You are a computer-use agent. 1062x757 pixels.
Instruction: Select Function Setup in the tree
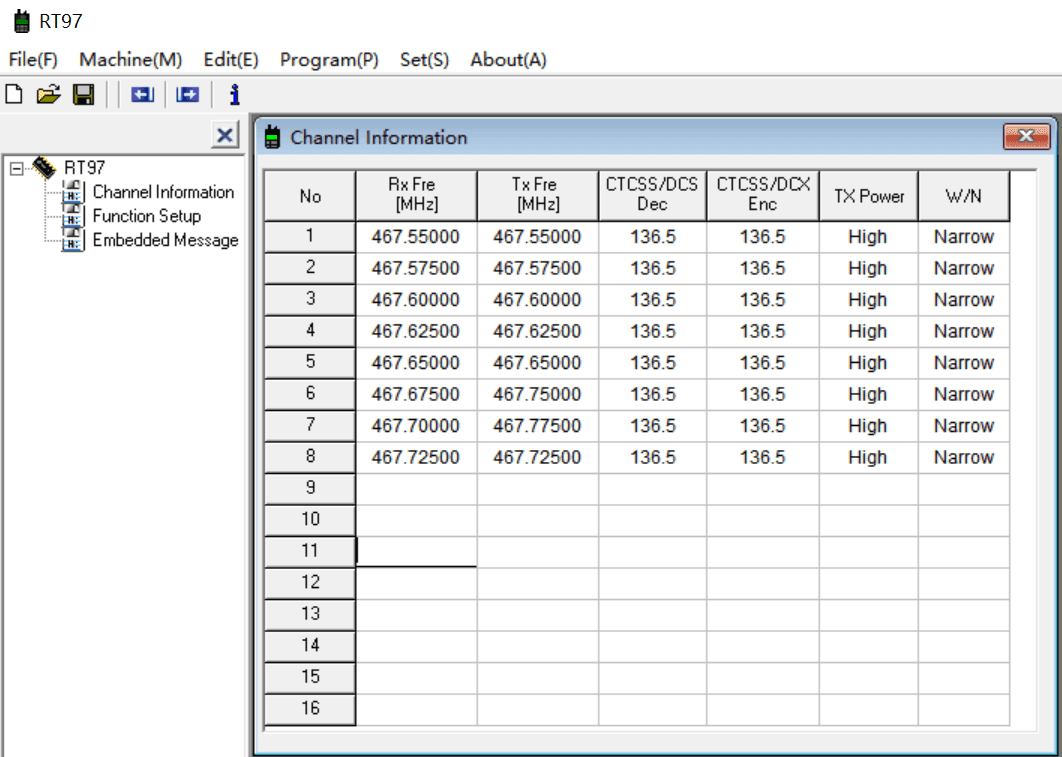pyautogui.click(x=146, y=216)
